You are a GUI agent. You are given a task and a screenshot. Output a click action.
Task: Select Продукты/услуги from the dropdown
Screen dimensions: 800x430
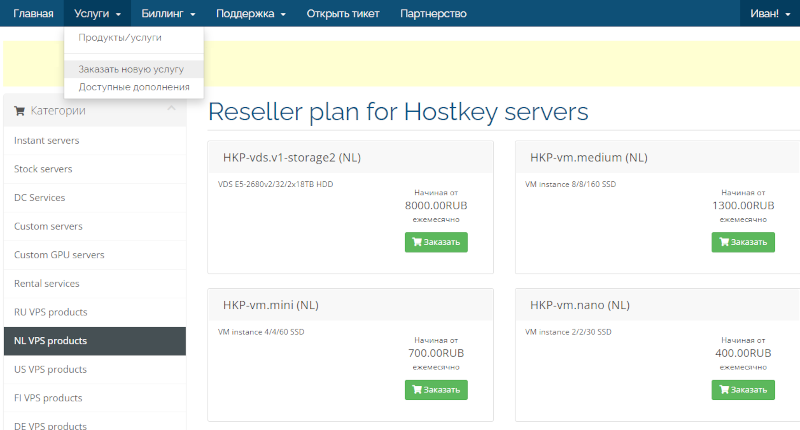pyautogui.click(x=120, y=37)
